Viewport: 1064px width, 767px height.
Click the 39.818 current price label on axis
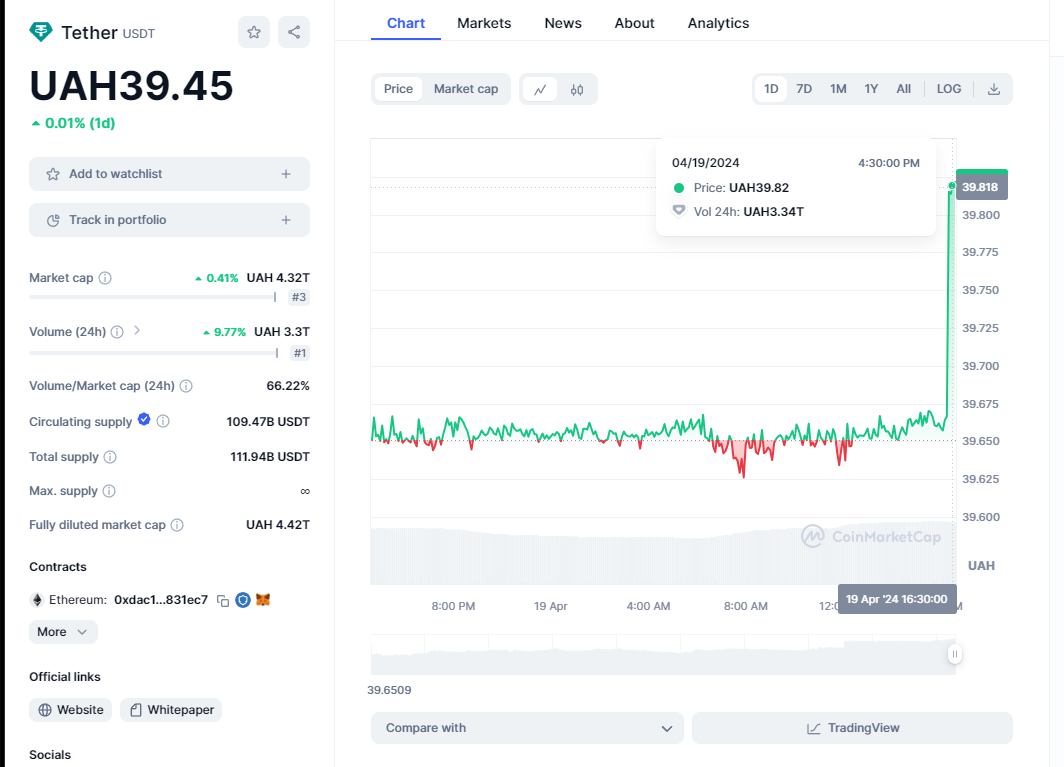981,187
